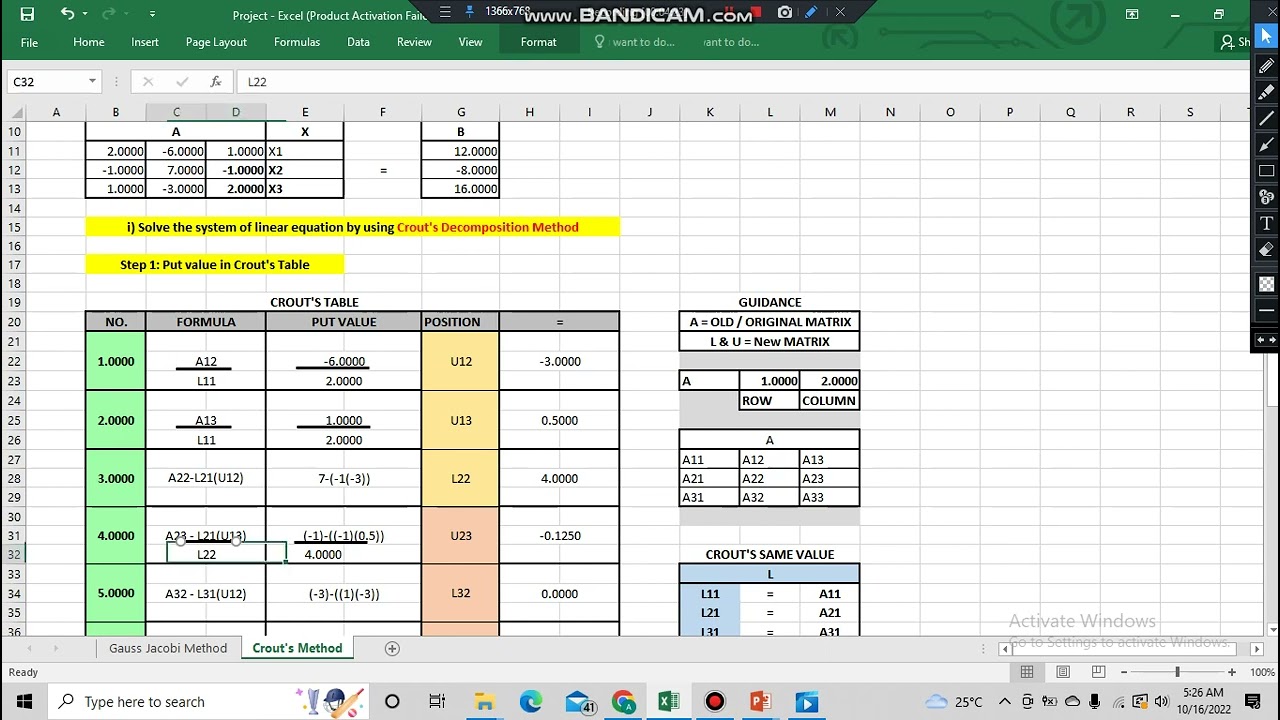Save the workbook using the floppy icon
1280x720 pixels.
(x=27, y=14)
